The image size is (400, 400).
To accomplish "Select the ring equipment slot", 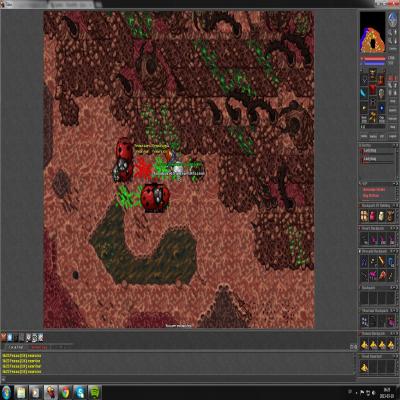I will click(x=364, y=108).
